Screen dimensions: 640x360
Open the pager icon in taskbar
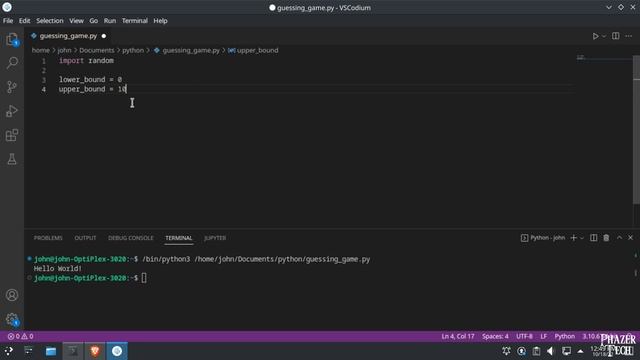(x=29, y=351)
